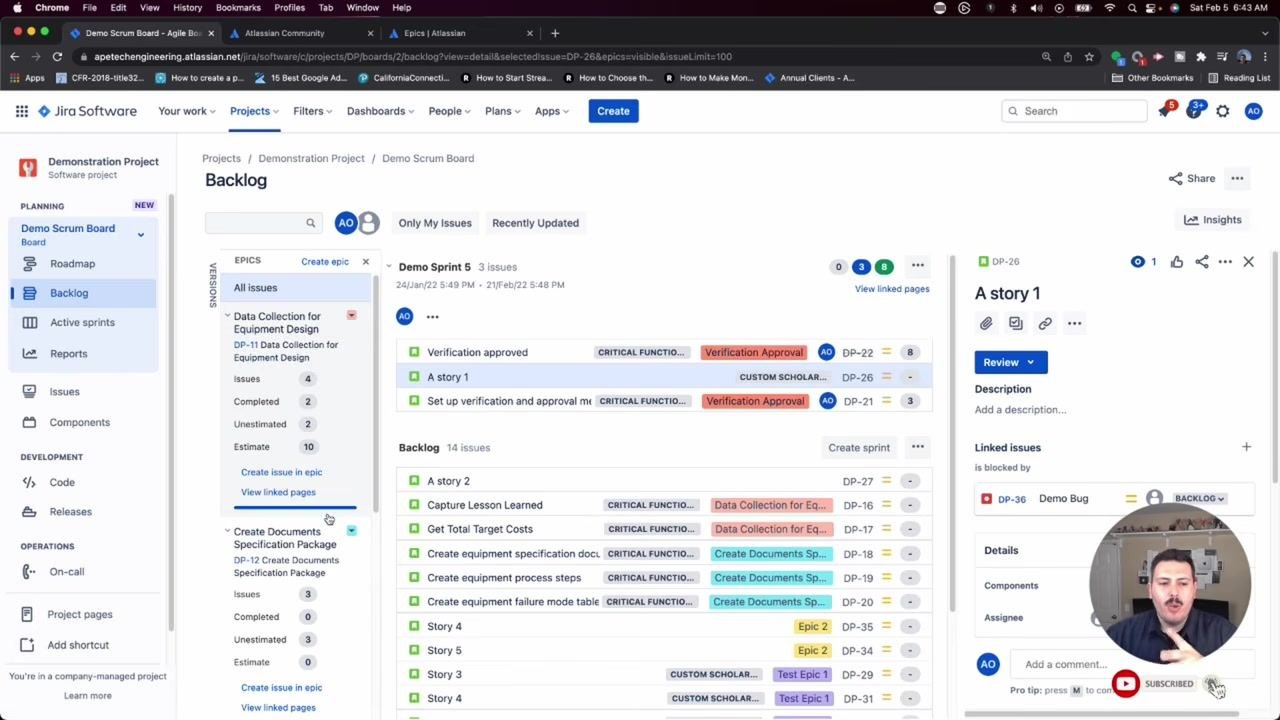The width and height of the screenshot is (1280, 720).
Task: Open more options beside sprint assignee avatar
Action: click(432, 317)
